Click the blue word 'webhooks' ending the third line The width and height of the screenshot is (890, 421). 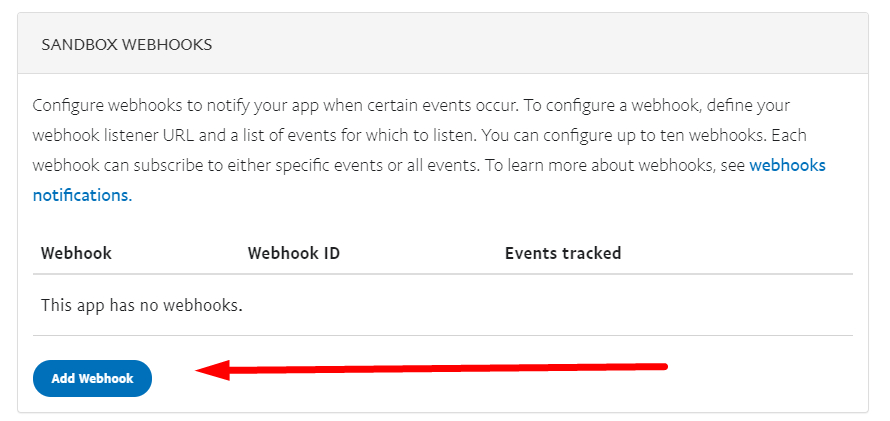click(x=787, y=165)
